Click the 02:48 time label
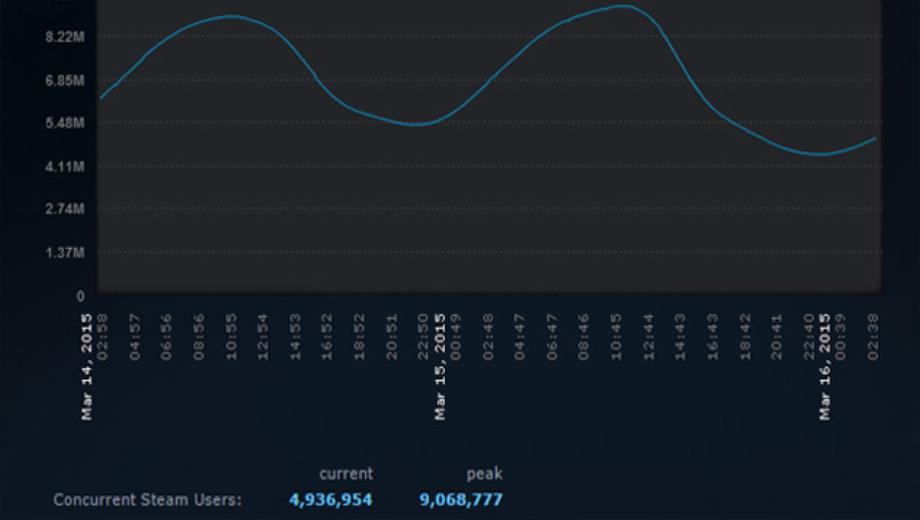Image resolution: width=920 pixels, height=520 pixels. (x=488, y=337)
